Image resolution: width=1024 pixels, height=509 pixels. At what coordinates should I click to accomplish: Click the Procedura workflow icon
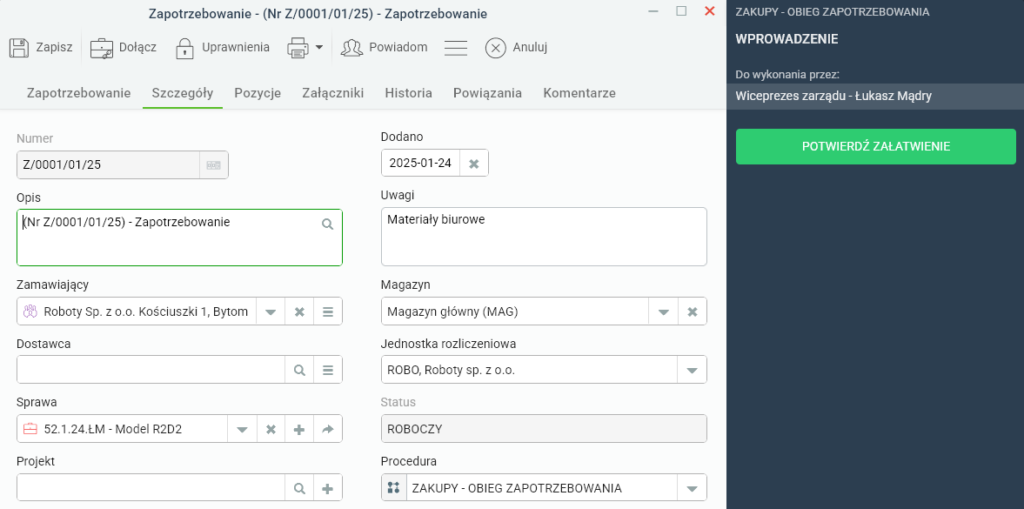pyautogui.click(x=393, y=487)
